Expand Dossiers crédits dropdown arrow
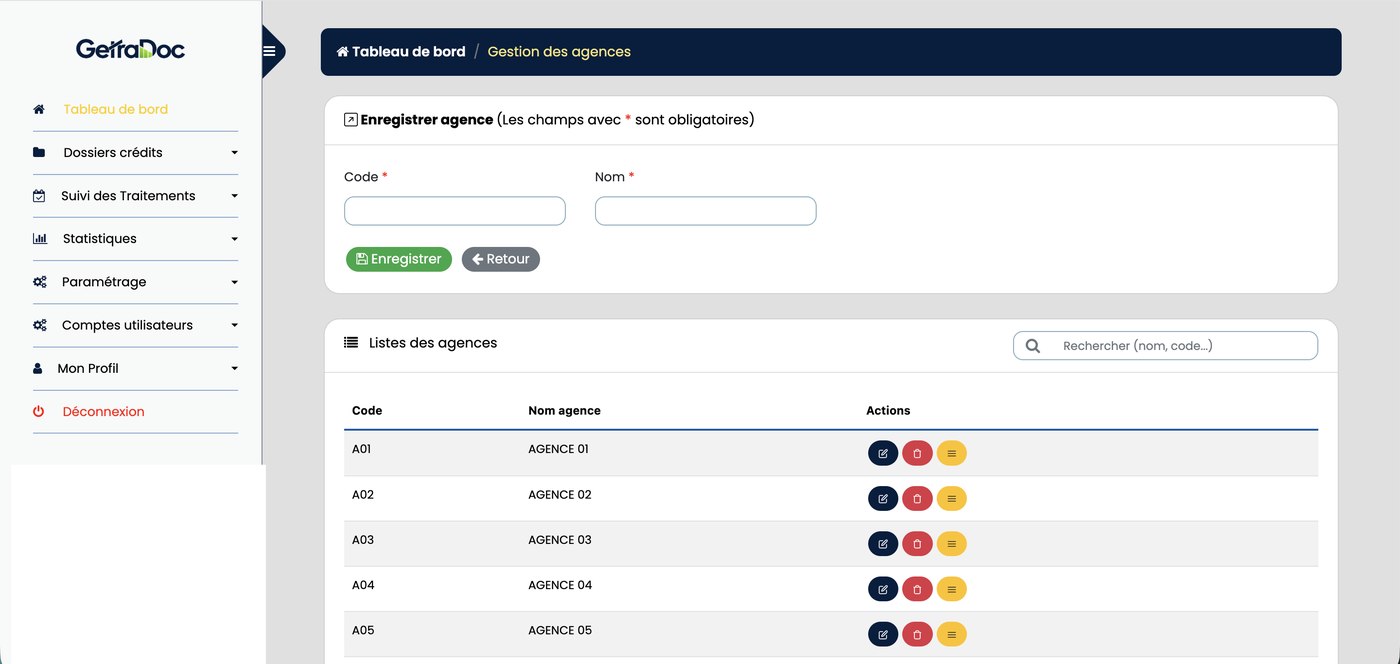 tap(234, 153)
